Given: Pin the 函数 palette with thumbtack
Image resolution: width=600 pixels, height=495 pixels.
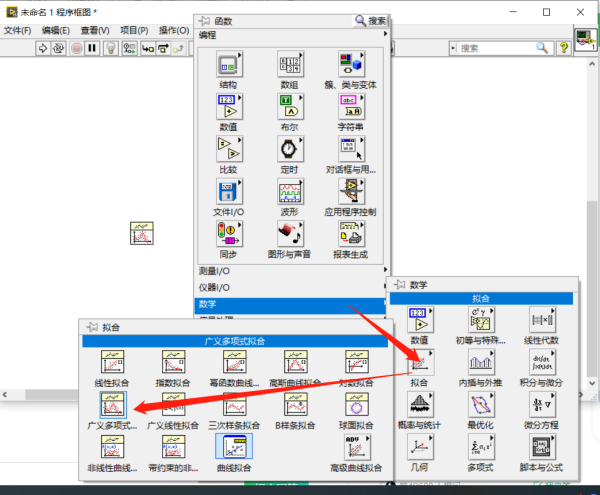Looking at the screenshot, I should (x=203, y=20).
